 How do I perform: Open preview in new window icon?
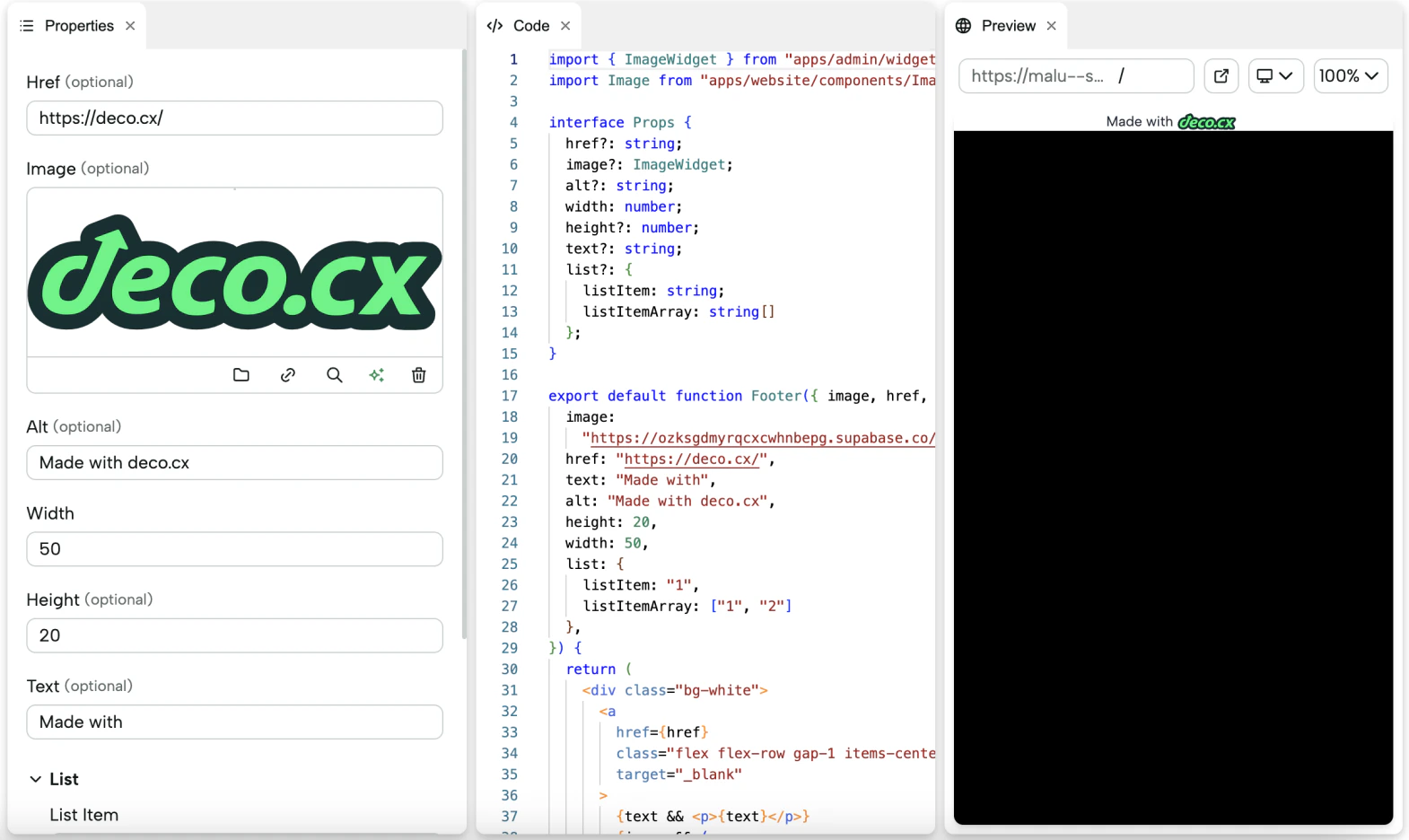[x=1221, y=76]
